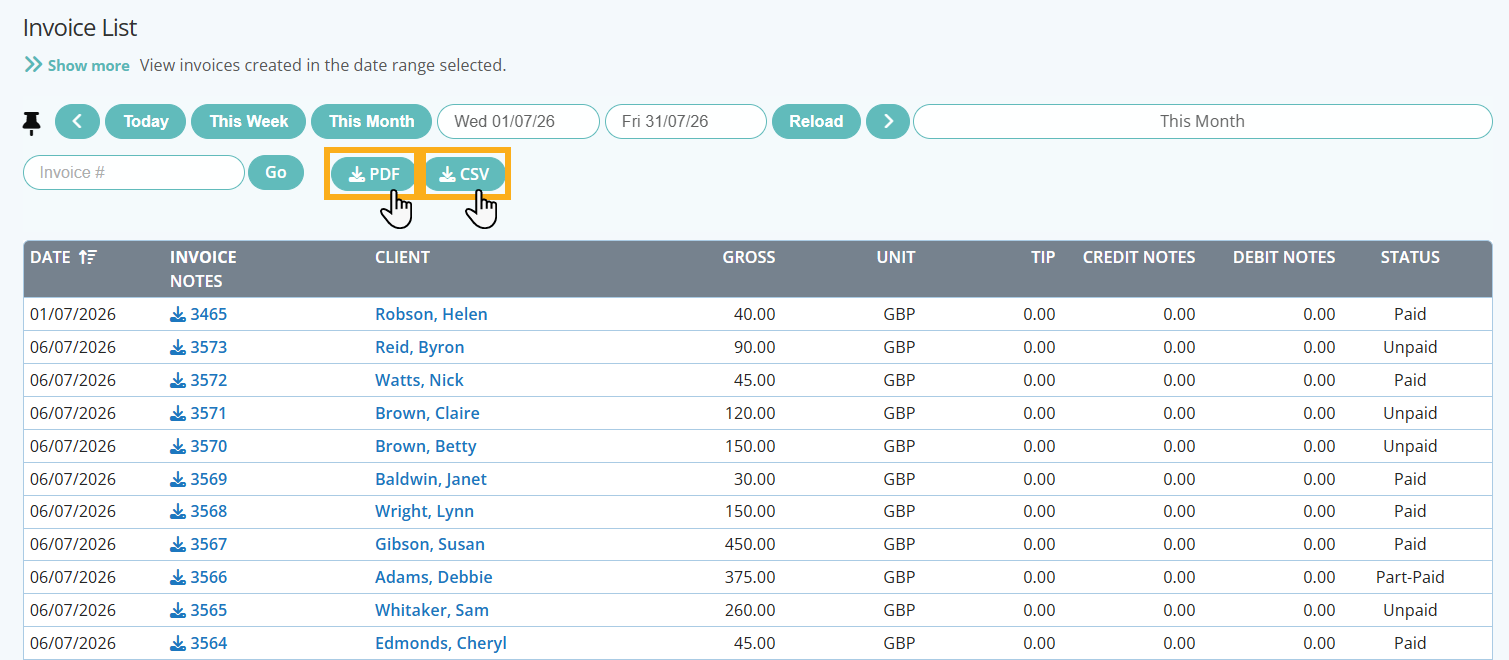Open client Baldwin, Janet
Viewport: 1509px width, 660px height.
pos(431,479)
